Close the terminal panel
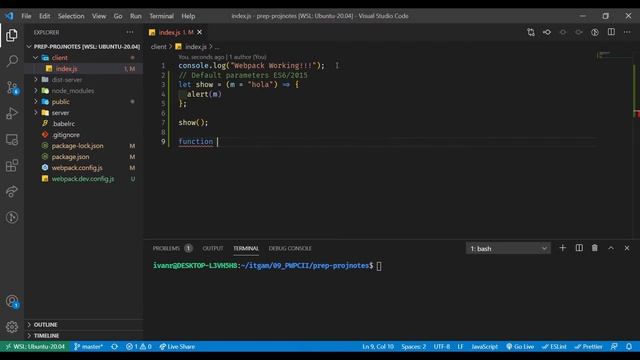Image resolution: width=640 pixels, height=360 pixels. click(627, 248)
